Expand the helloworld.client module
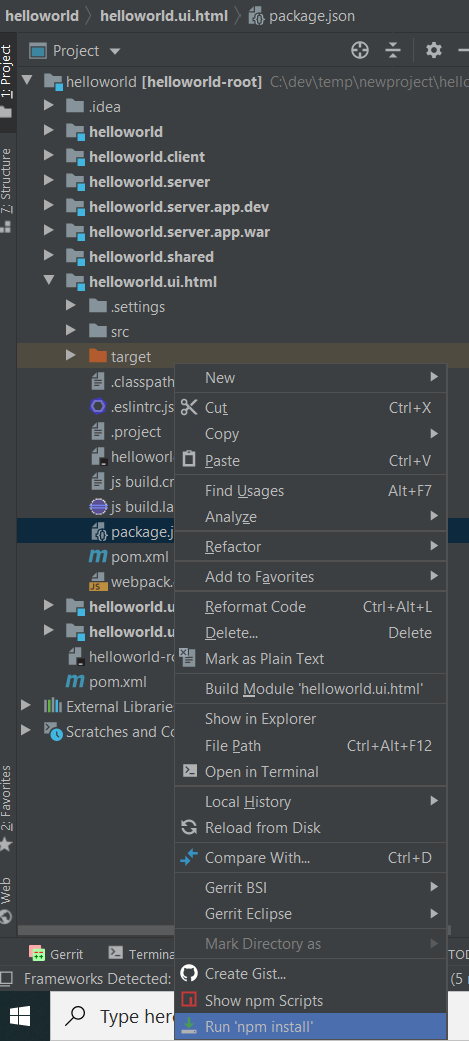Image resolution: width=469 pixels, height=1041 pixels. [x=48, y=156]
